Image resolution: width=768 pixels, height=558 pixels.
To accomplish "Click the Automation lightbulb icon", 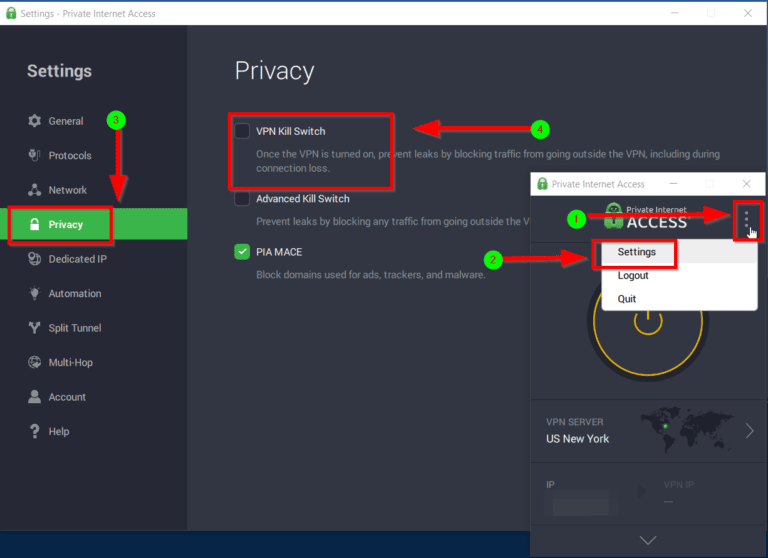I will point(34,294).
